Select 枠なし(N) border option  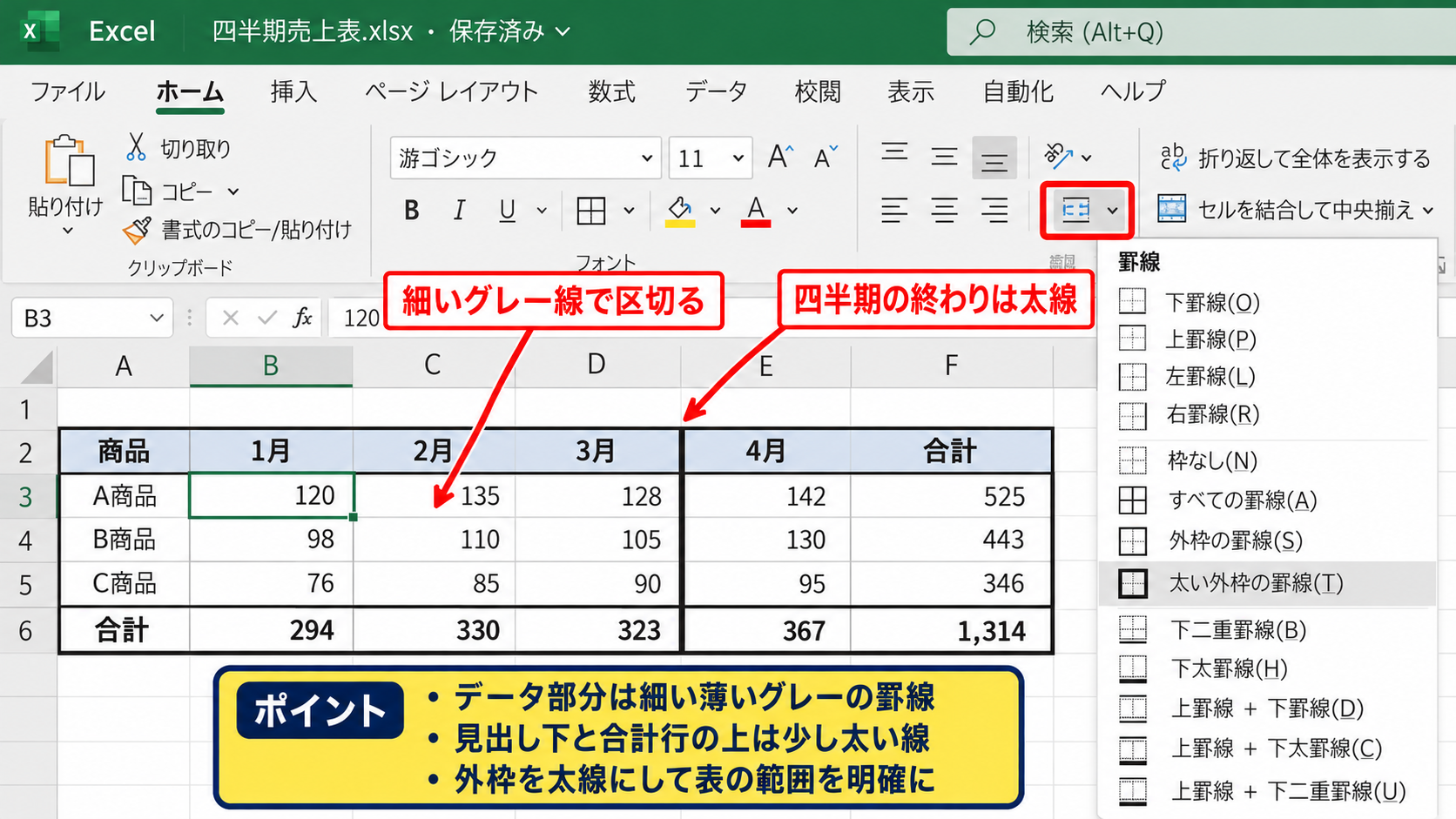(x=1267, y=460)
